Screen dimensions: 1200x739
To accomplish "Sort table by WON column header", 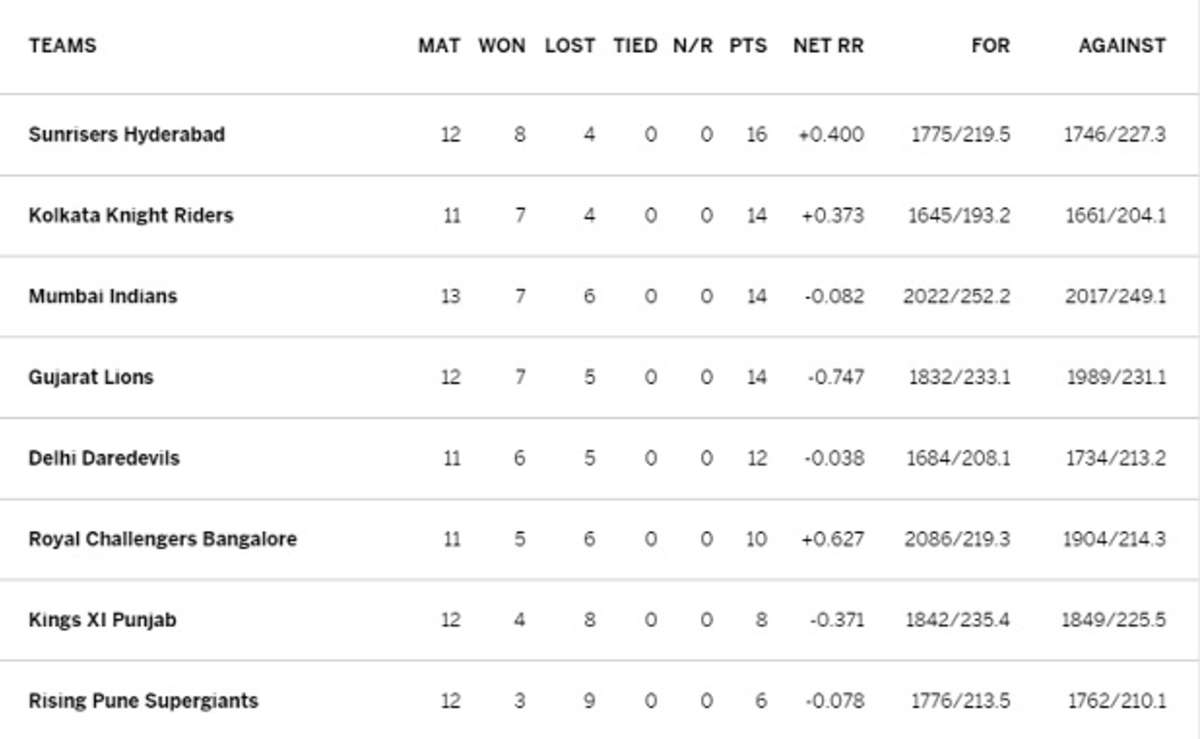I will 501,46.
